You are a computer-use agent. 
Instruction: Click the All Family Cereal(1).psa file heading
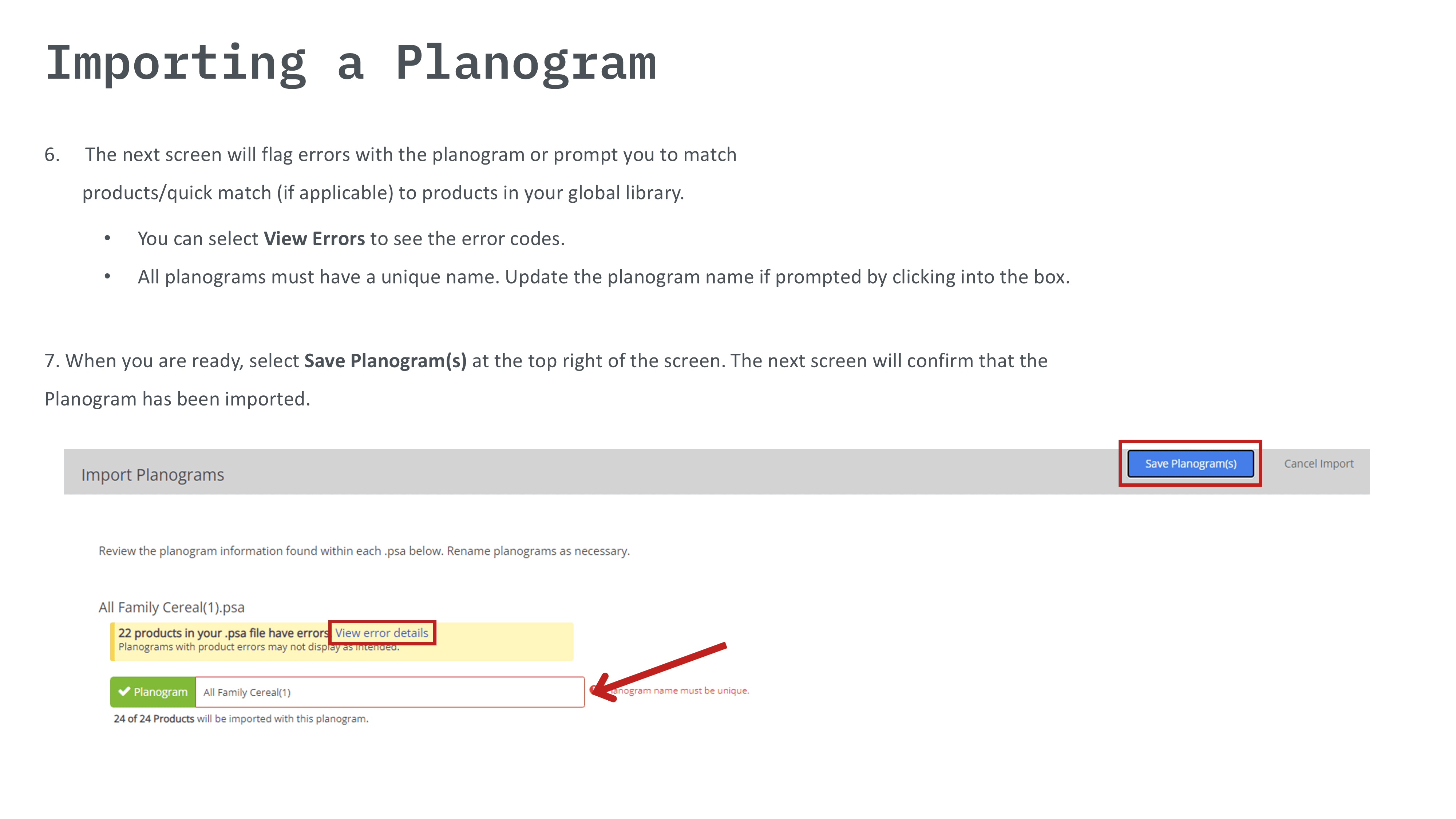tap(171, 607)
